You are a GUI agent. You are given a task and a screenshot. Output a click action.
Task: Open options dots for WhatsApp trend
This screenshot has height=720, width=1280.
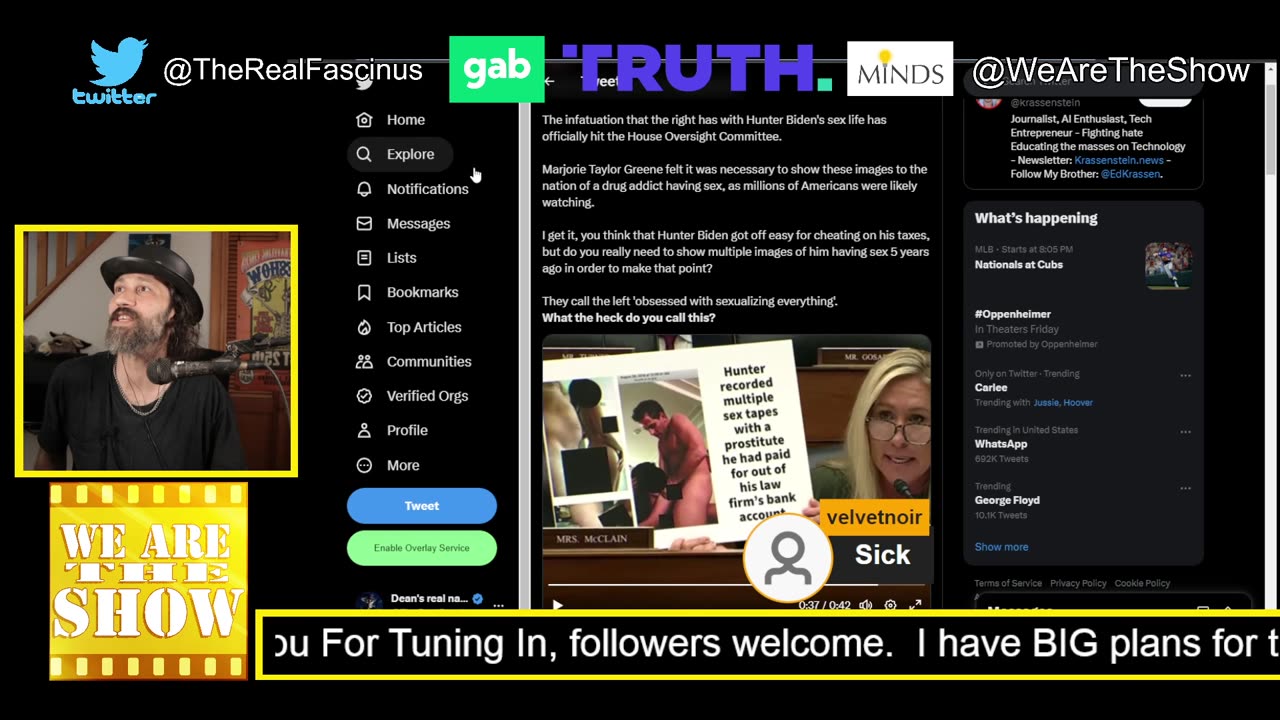[x=1185, y=432]
